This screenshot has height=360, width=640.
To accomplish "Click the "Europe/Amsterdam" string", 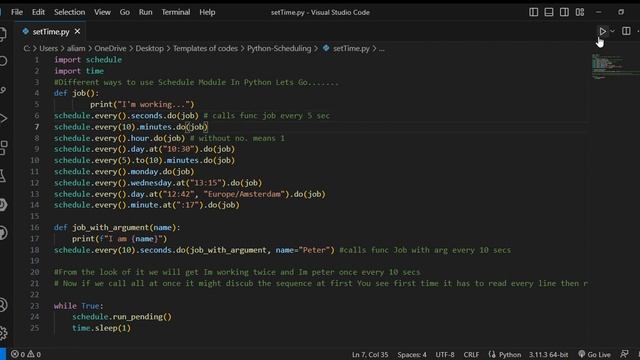I will [x=244, y=194].
